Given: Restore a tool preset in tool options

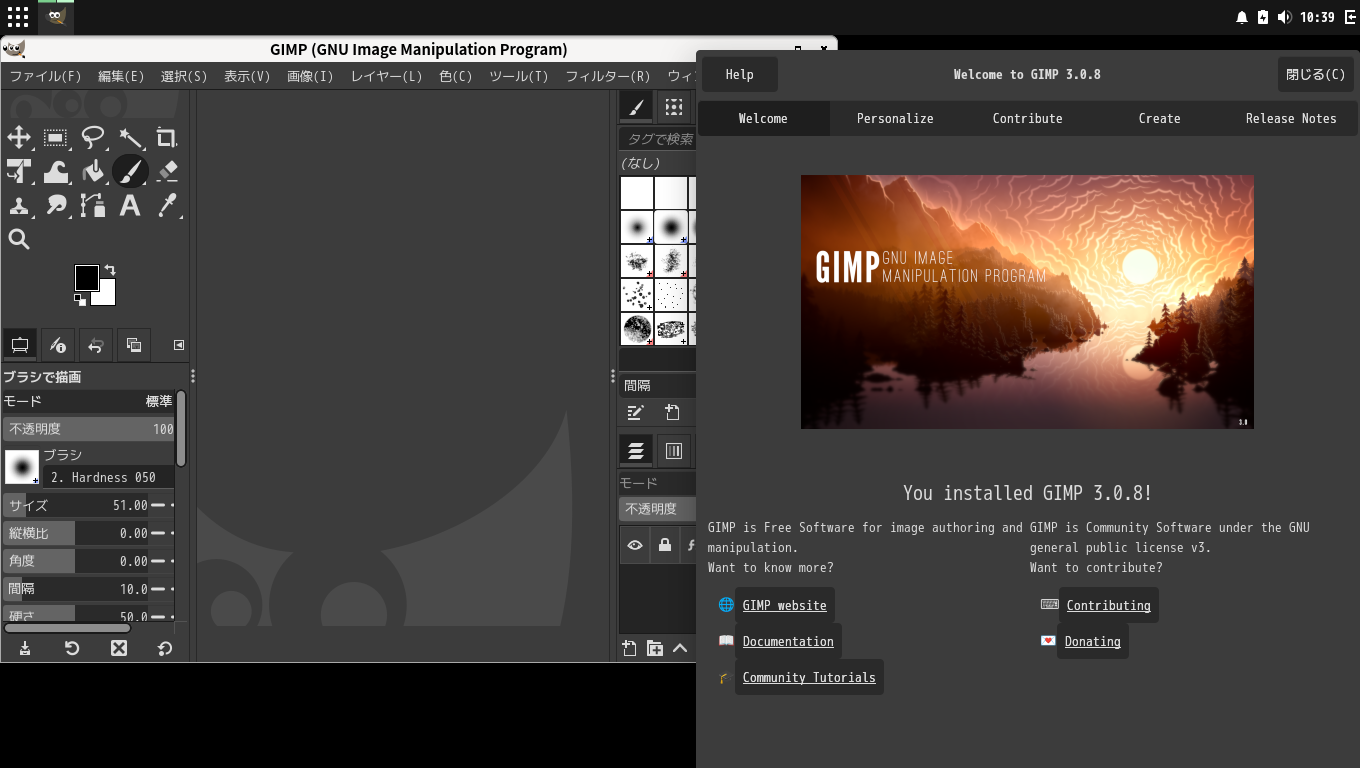Looking at the screenshot, I should pyautogui.click(x=72, y=648).
